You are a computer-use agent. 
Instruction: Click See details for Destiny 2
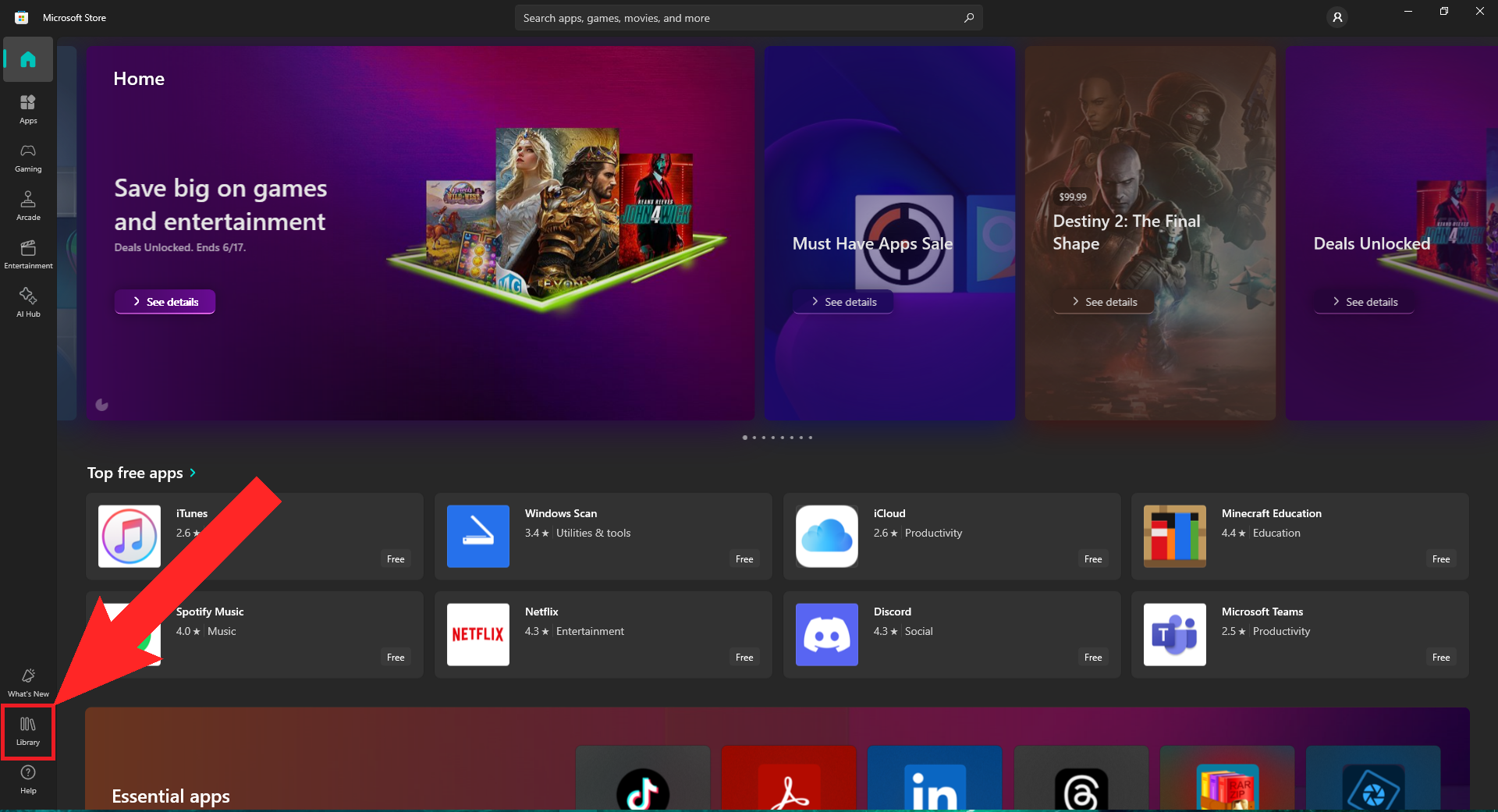click(x=1104, y=302)
